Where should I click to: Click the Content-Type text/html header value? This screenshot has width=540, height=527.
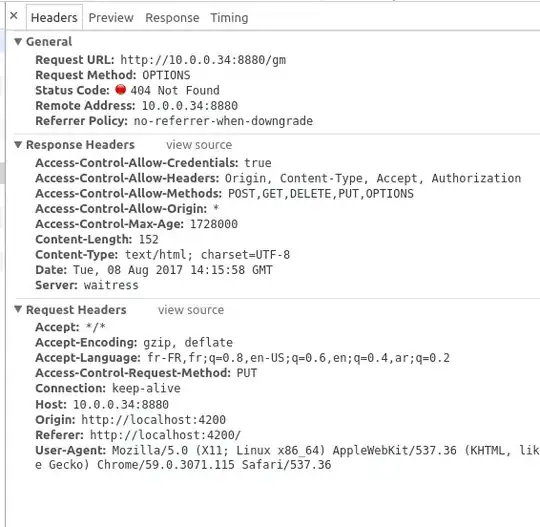(x=207, y=255)
